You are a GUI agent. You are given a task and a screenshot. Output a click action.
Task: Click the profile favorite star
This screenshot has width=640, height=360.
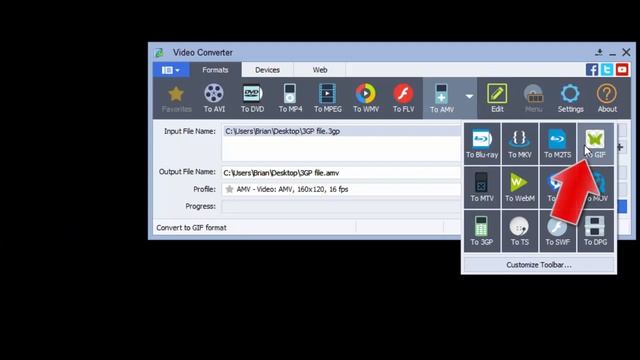coord(229,189)
